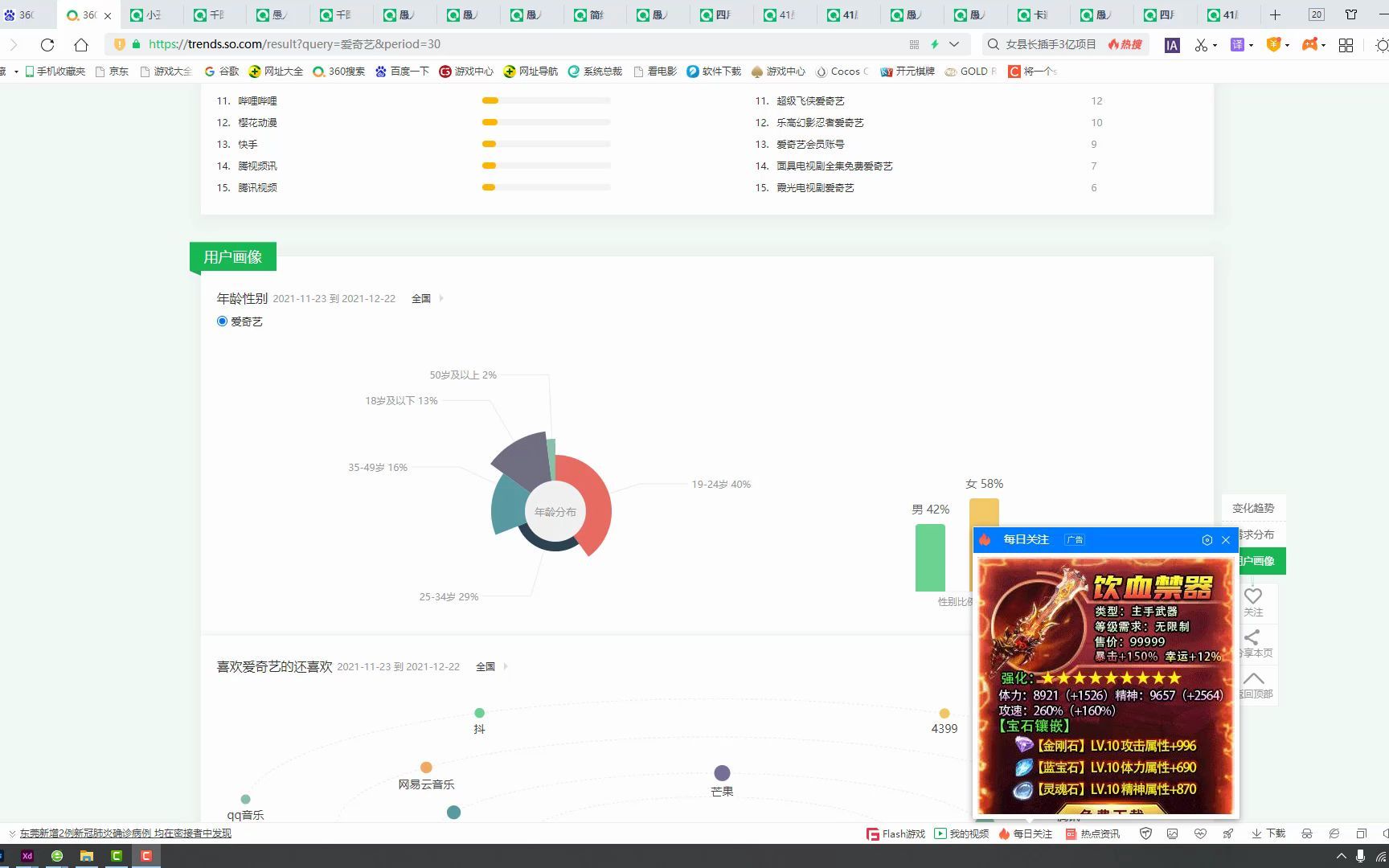The width and height of the screenshot is (1389, 868).
Task: Click the 爱奇艺会员账号 related query
Action: [x=810, y=144]
